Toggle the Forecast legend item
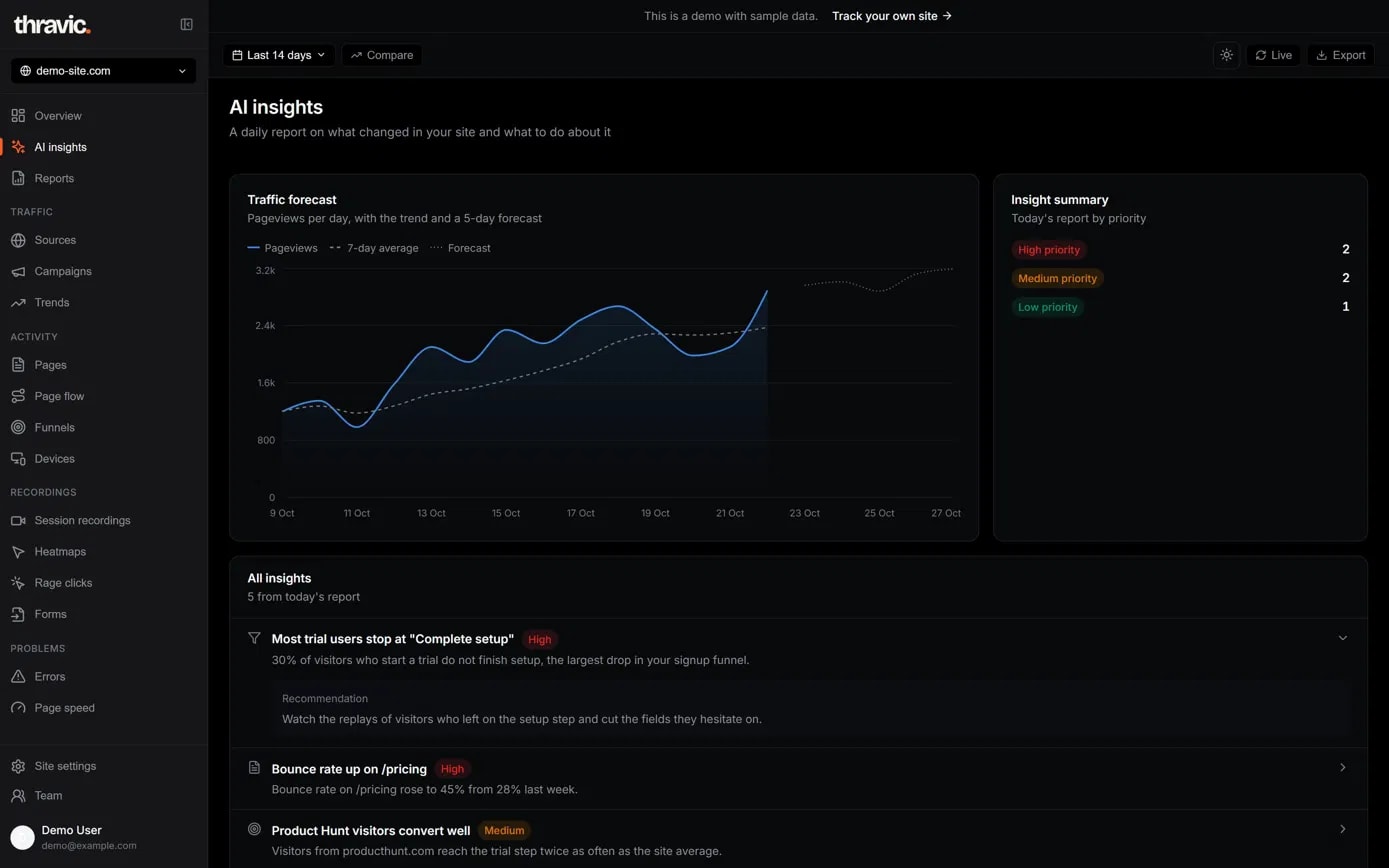1389x868 pixels. click(460, 248)
